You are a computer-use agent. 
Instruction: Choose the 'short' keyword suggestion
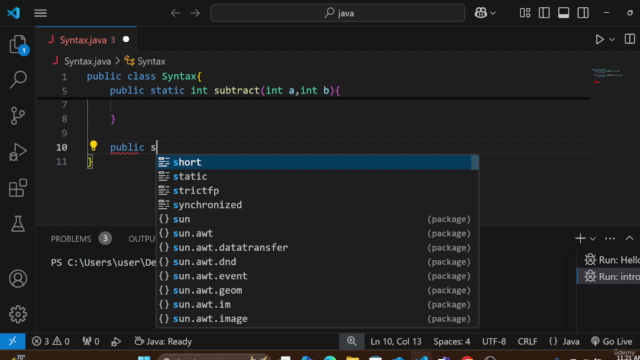click(314, 162)
